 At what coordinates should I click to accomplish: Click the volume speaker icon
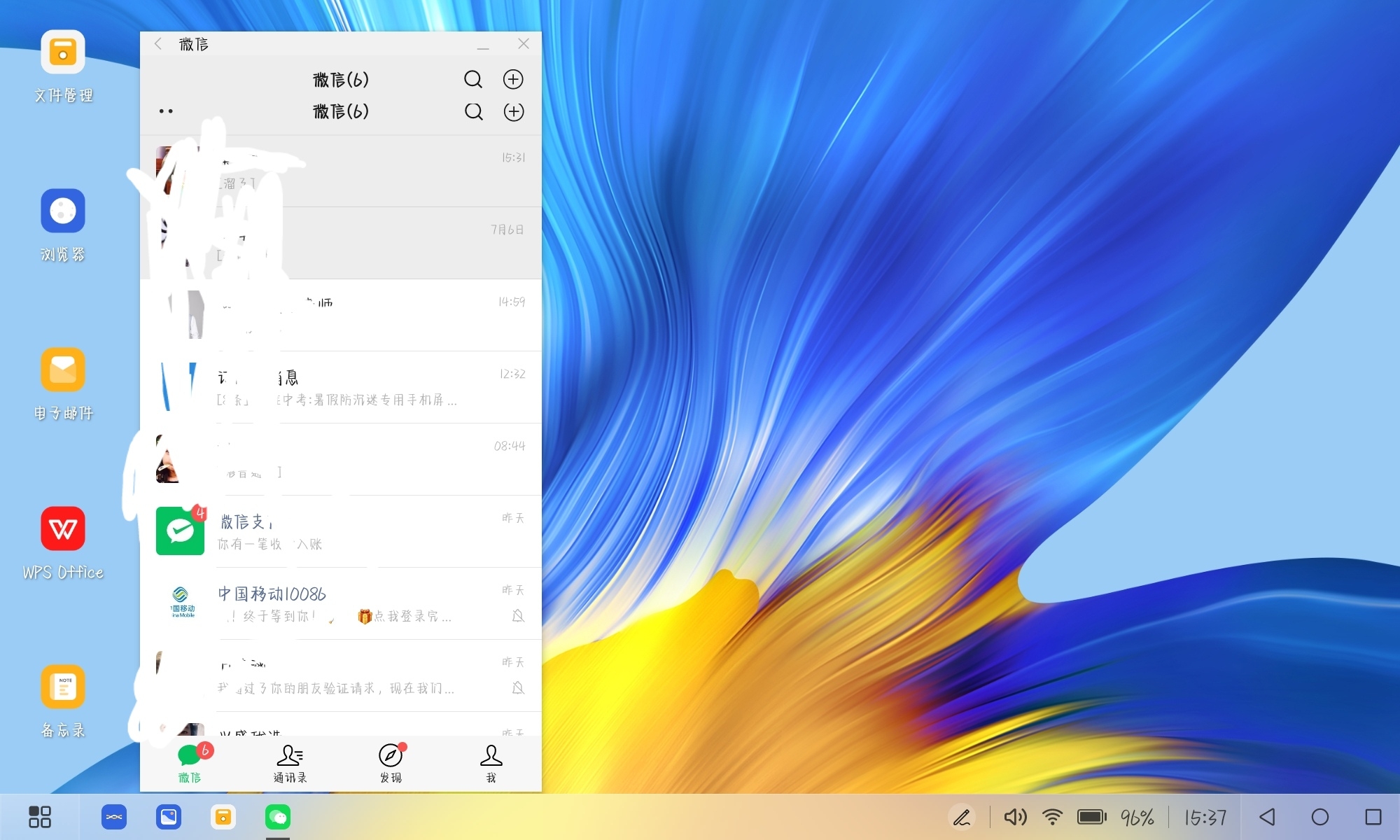point(1015,817)
